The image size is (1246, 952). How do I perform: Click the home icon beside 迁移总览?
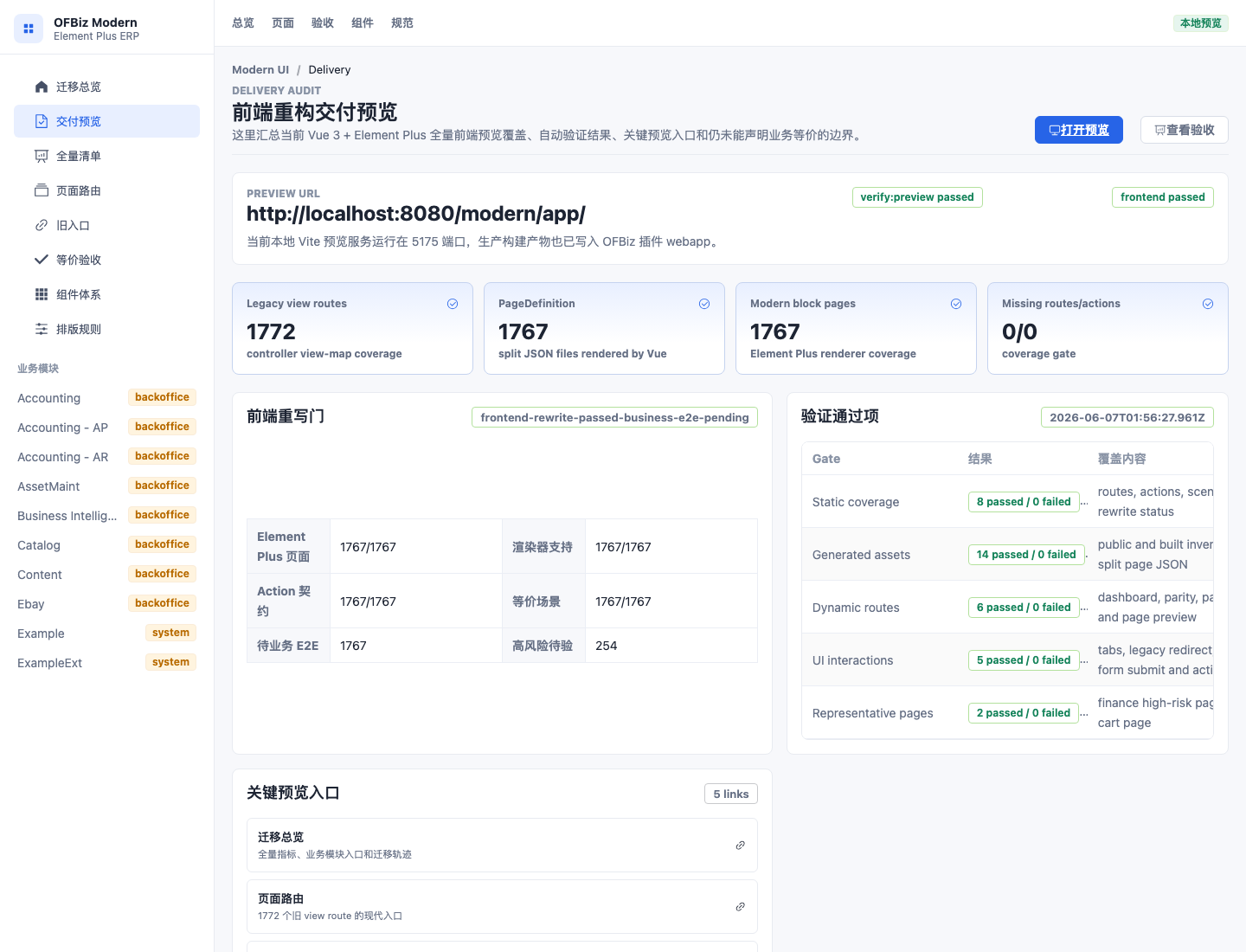[42, 87]
